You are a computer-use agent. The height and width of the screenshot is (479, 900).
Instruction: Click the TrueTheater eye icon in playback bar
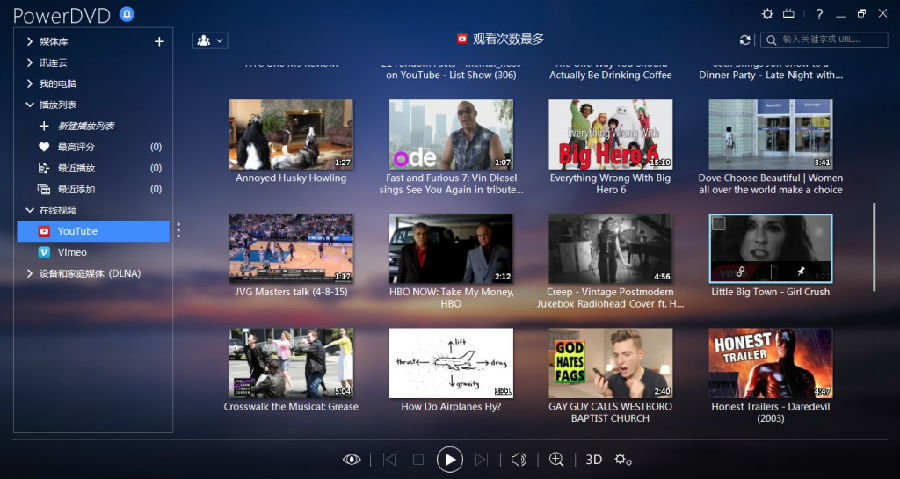[x=351, y=459]
